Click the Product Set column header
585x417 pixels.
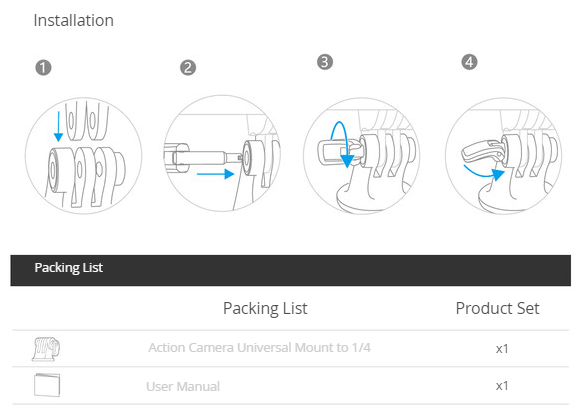(497, 308)
